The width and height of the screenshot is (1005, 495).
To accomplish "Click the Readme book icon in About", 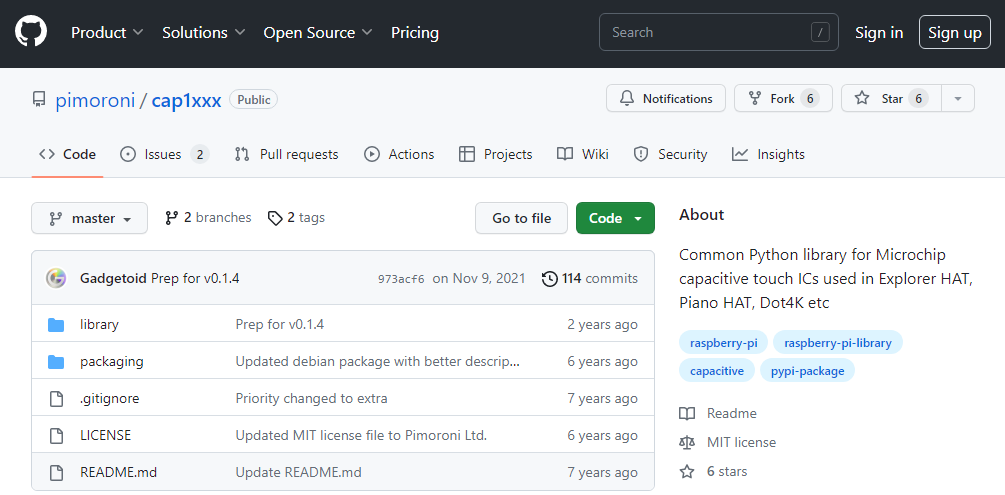I will pyautogui.click(x=687, y=414).
